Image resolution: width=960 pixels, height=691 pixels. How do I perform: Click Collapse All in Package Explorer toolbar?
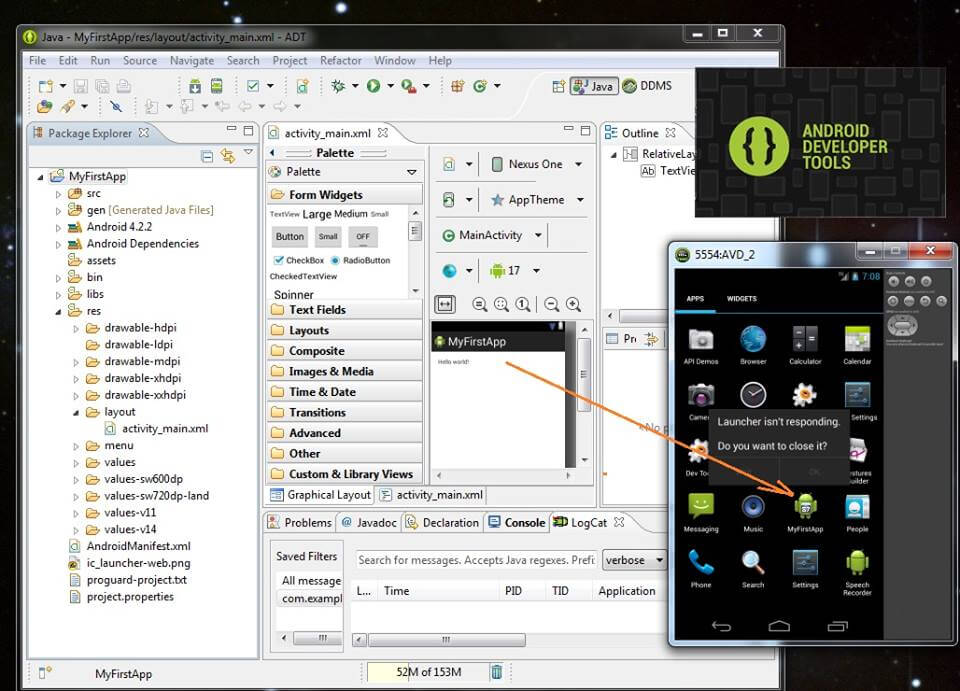pos(208,157)
